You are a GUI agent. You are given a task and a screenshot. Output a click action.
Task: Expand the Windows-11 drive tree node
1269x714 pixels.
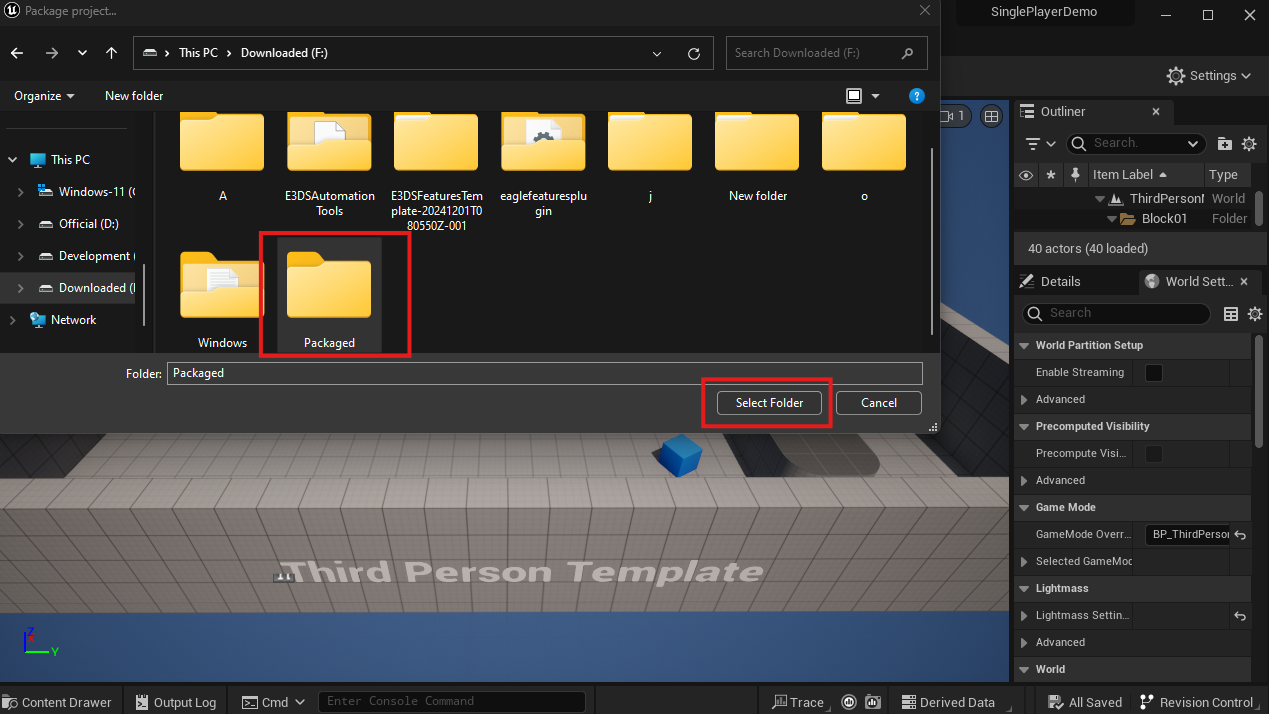pos(21,192)
